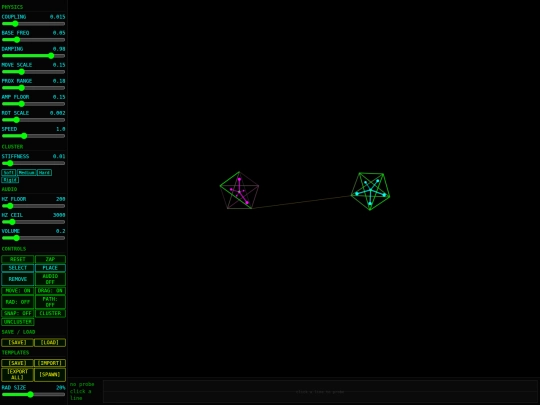Toggle MOVE: ON

(x=18, y=291)
